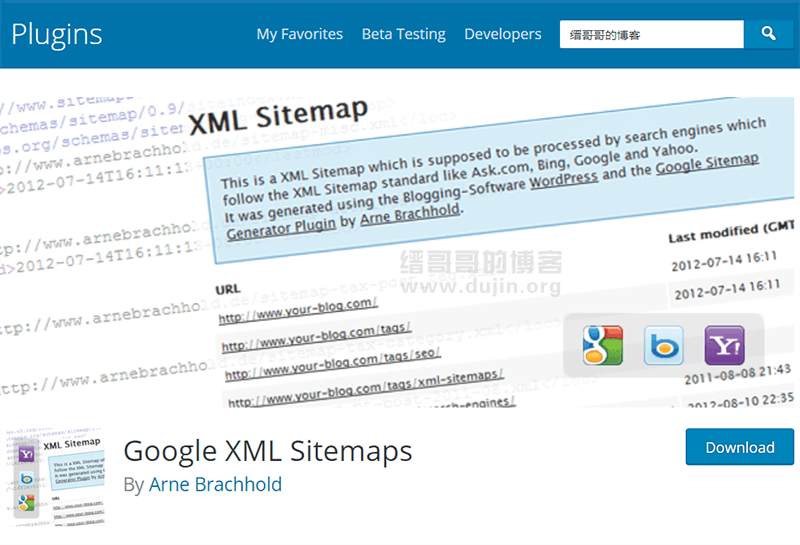Click the Google icon in banner
800x545 pixels.
[x=603, y=345]
